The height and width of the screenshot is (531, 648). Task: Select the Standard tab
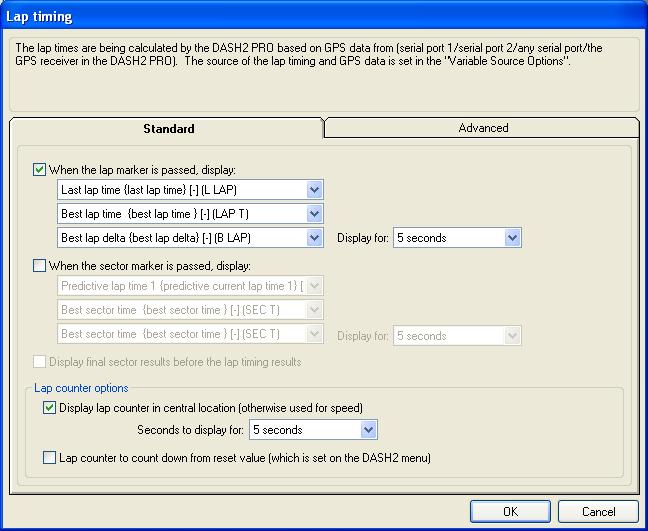tap(168, 129)
